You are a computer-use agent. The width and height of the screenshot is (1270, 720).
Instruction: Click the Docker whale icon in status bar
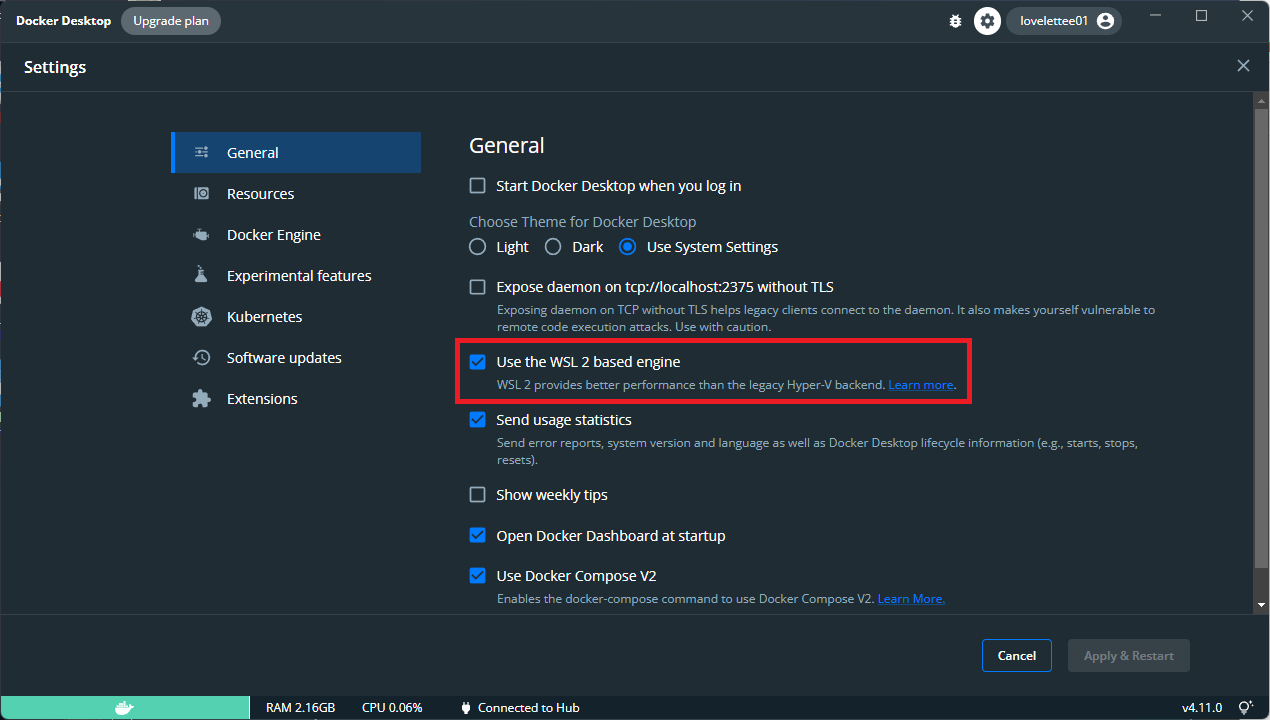click(124, 708)
